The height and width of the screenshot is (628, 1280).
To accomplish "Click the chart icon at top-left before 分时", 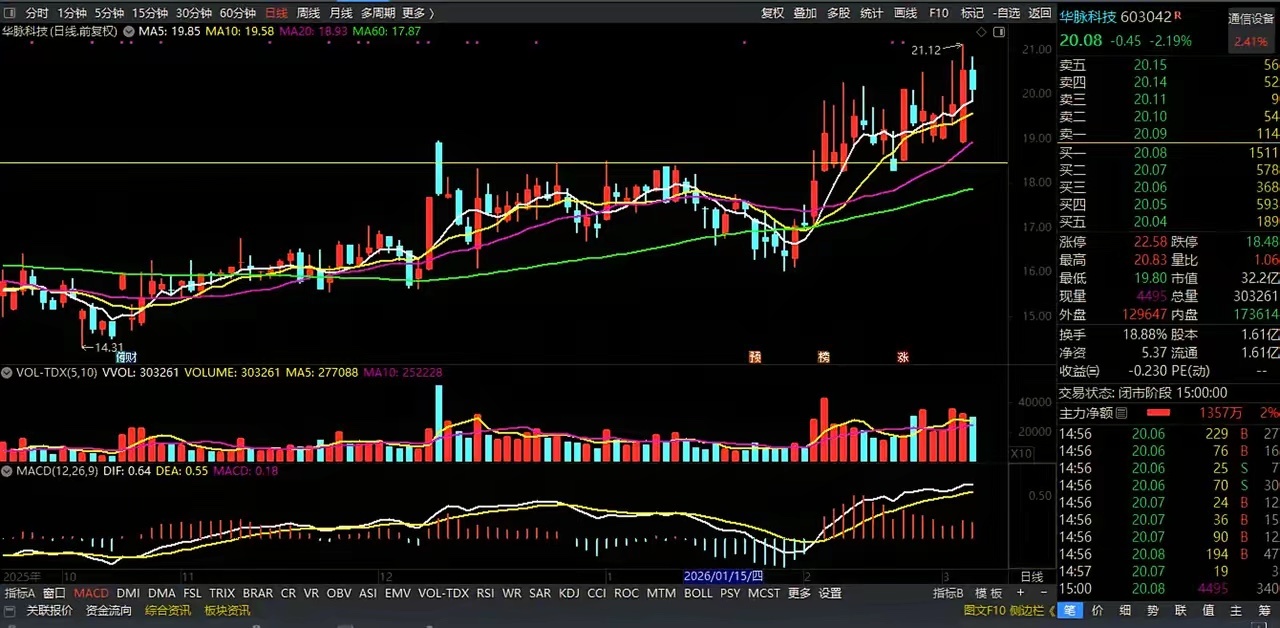I will pos(11,13).
